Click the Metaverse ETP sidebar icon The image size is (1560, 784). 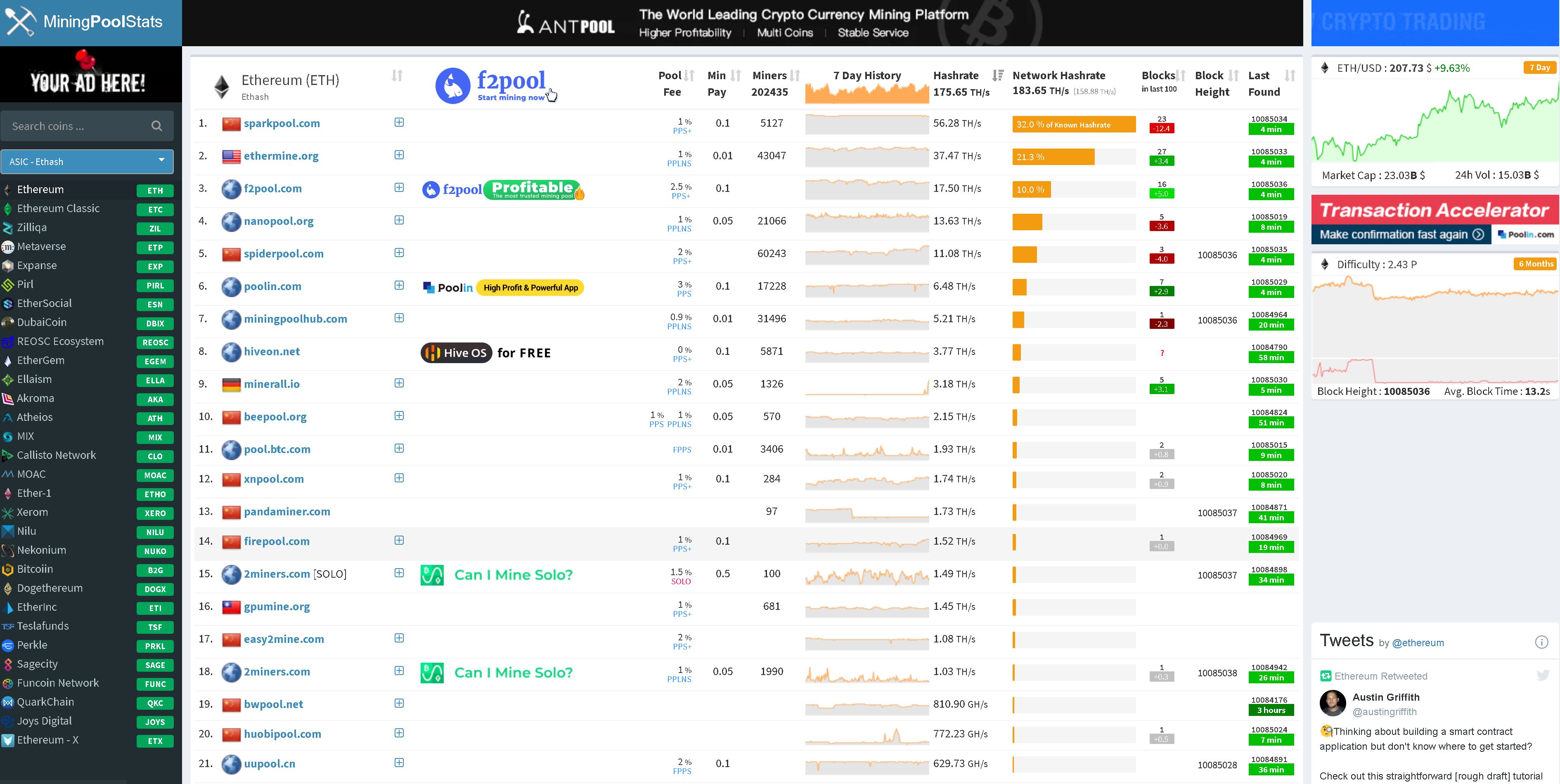tap(10, 246)
